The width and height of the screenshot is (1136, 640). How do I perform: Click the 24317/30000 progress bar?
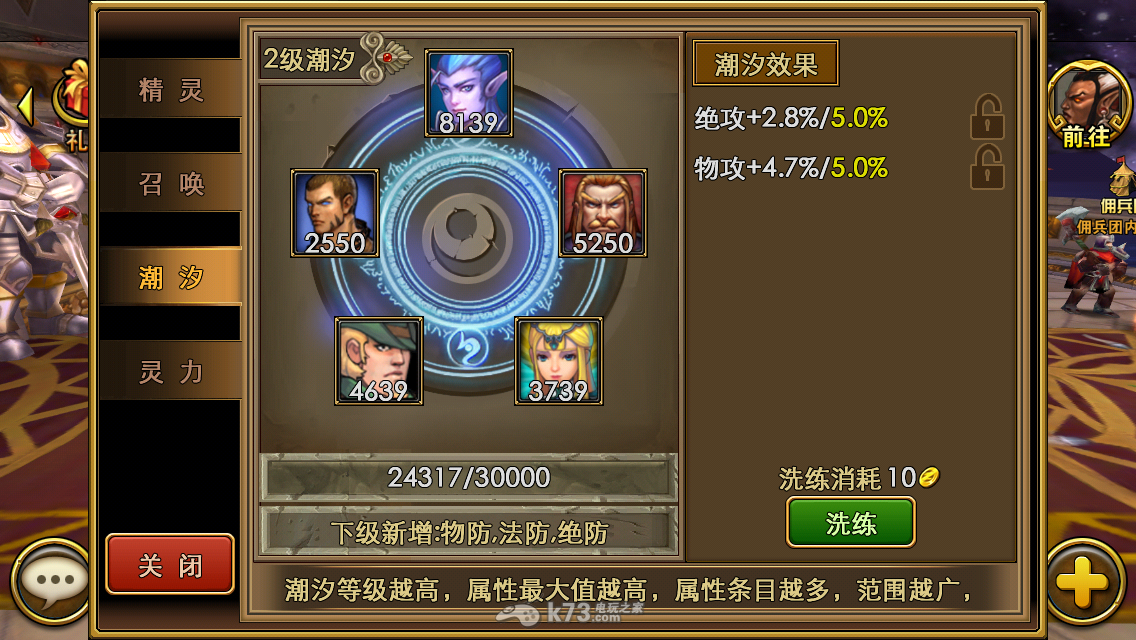pos(469,478)
